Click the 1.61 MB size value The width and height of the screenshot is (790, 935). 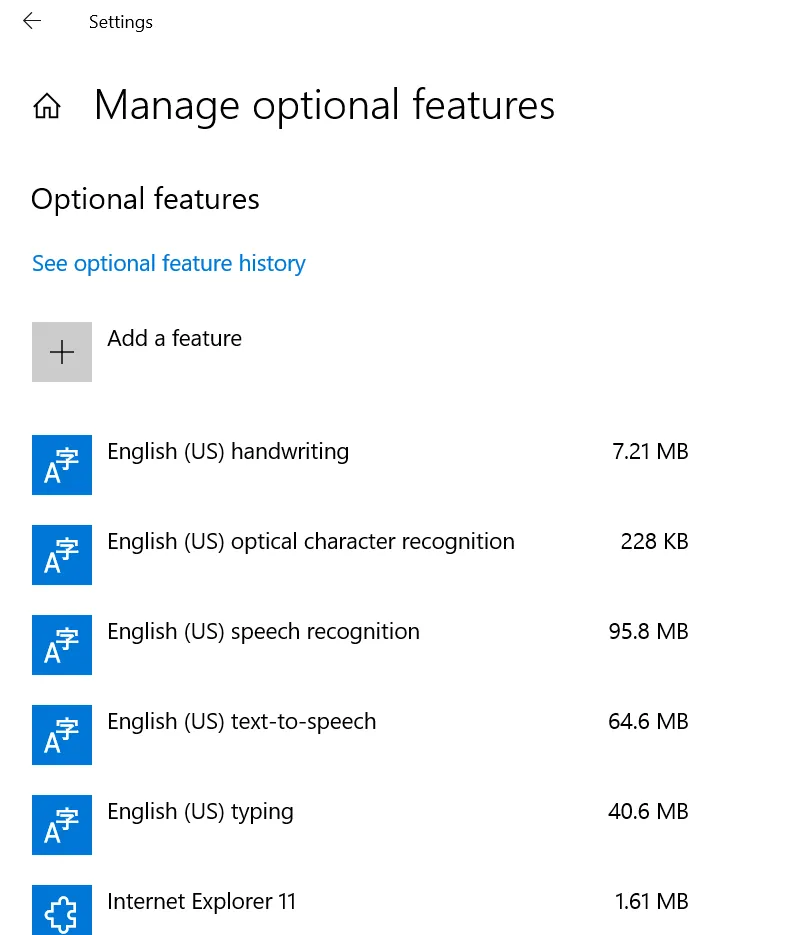tap(652, 902)
